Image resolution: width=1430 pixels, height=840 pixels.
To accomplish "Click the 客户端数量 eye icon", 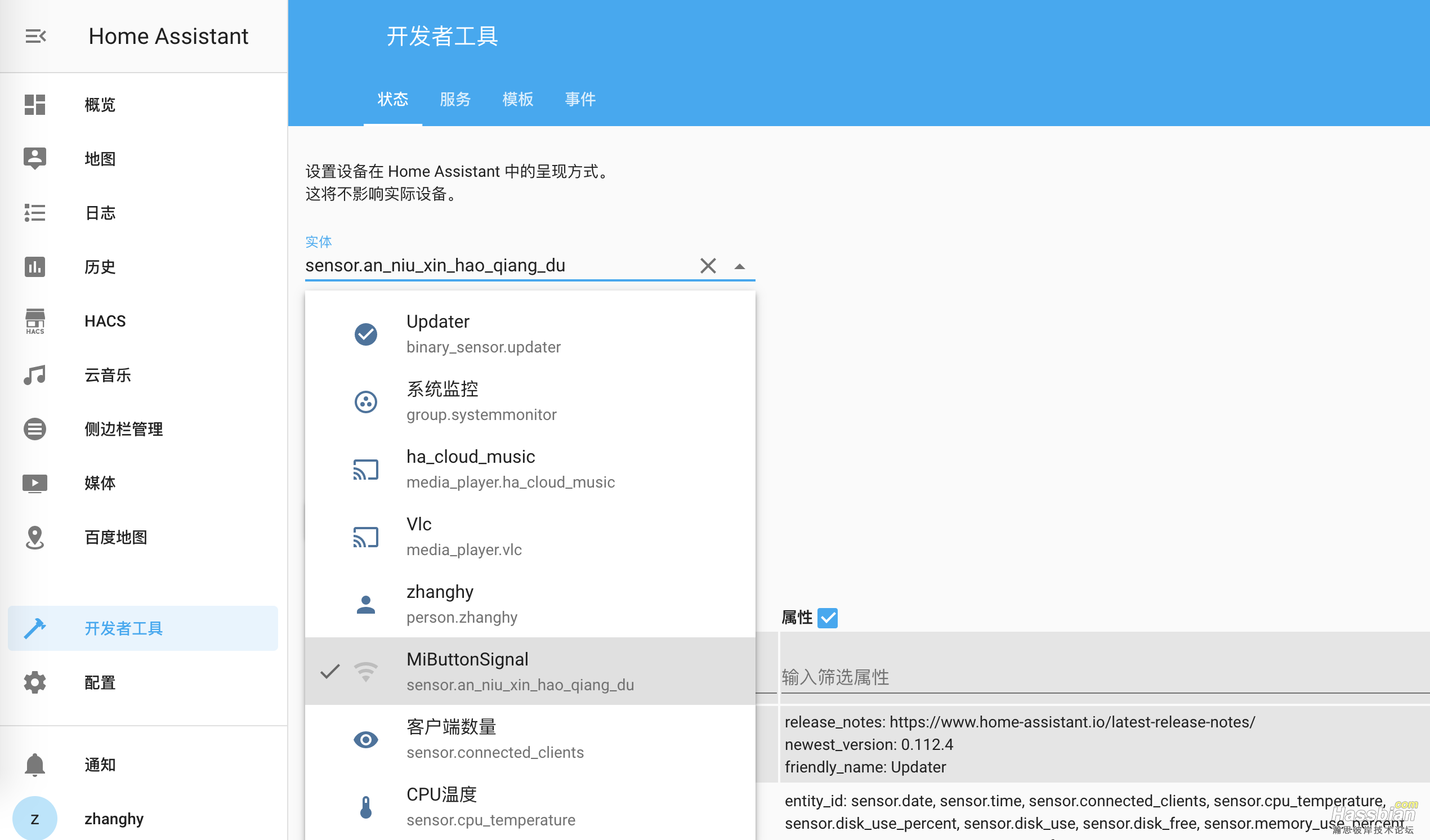I will tap(366, 740).
